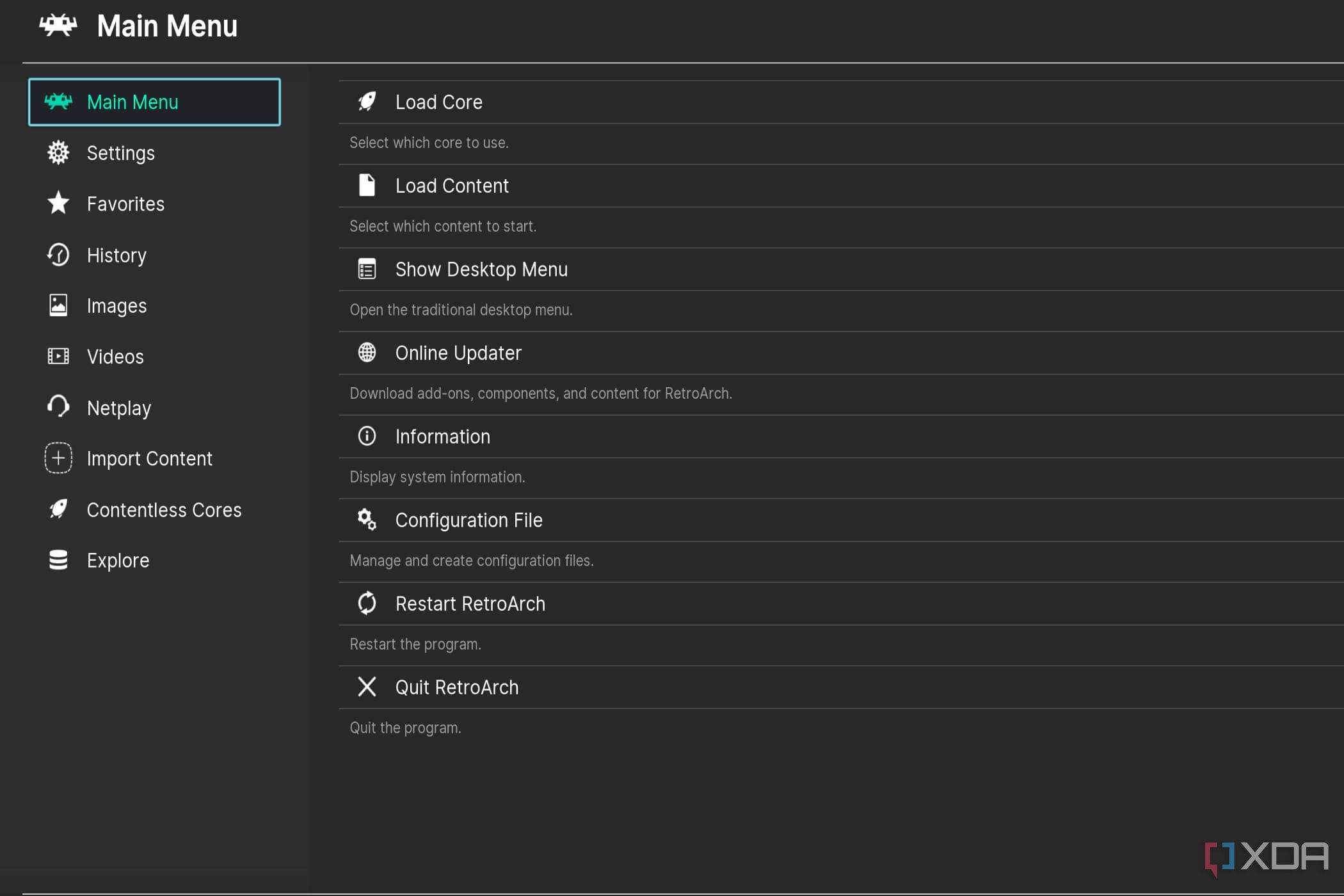Select Show Desktop Menu
The width and height of the screenshot is (1344, 896).
841,269
